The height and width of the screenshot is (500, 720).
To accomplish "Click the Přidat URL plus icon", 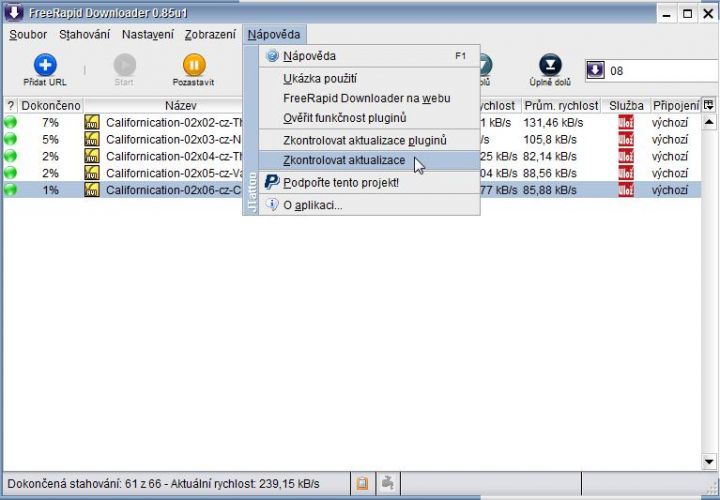I will [45, 65].
